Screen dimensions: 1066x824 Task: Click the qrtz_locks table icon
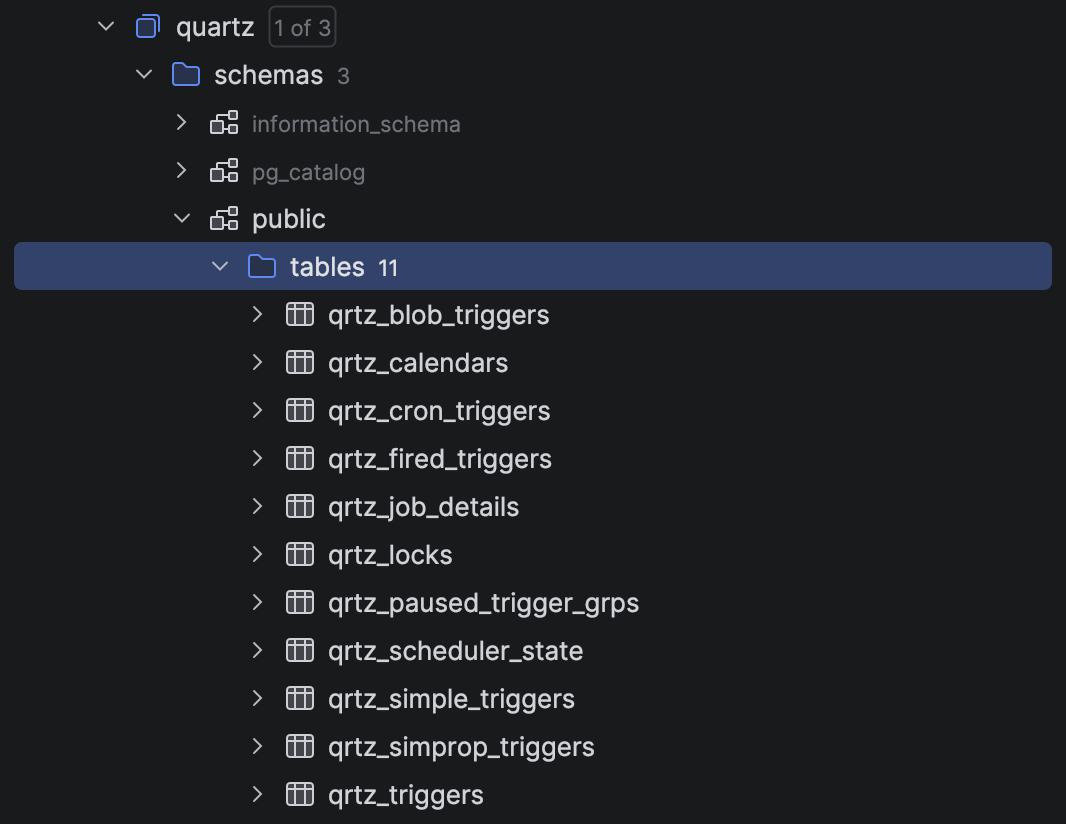(x=300, y=555)
